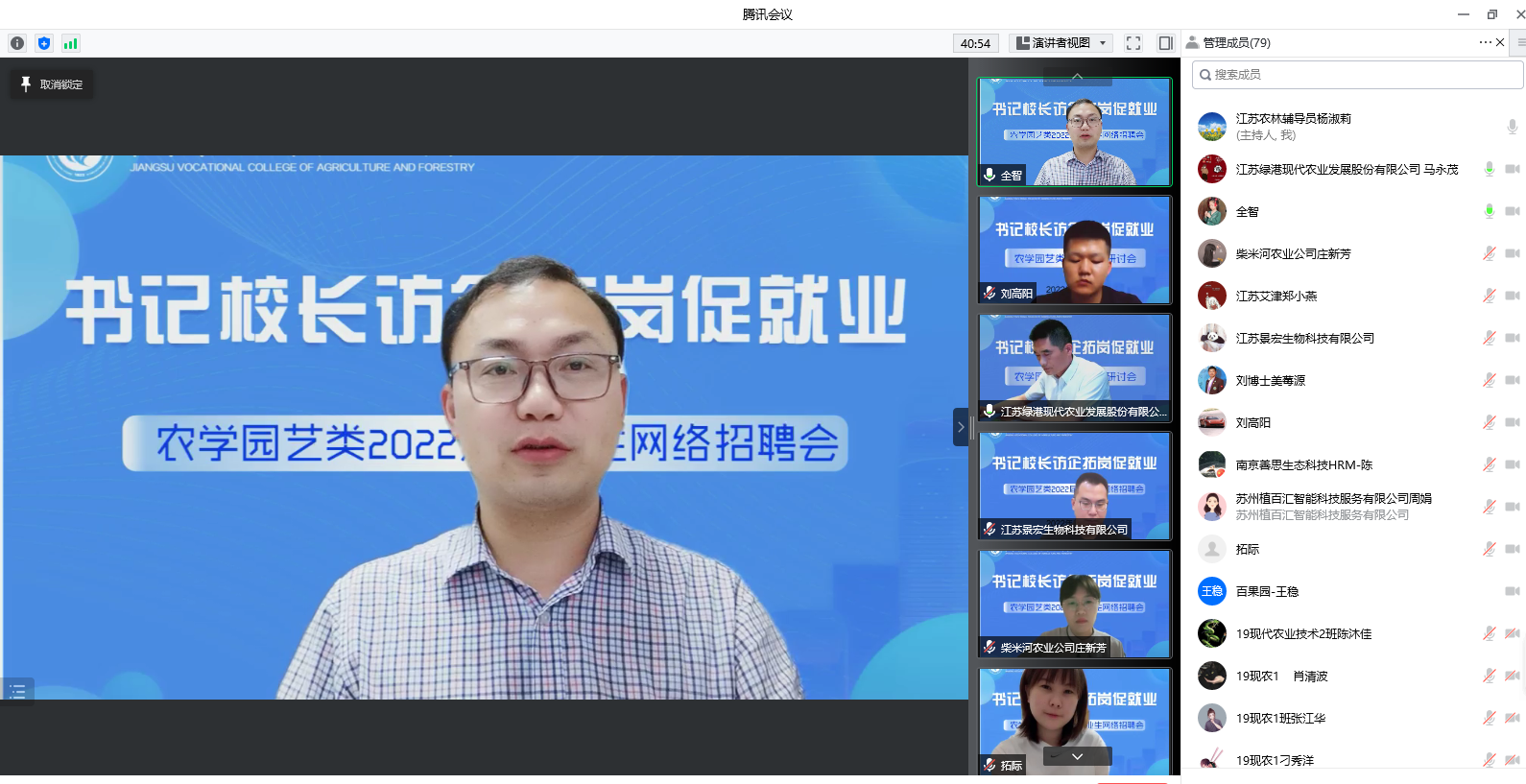Select member 南京善思生态科技HRM-陈 in list
This screenshot has height=784, width=1526.
1303,464
